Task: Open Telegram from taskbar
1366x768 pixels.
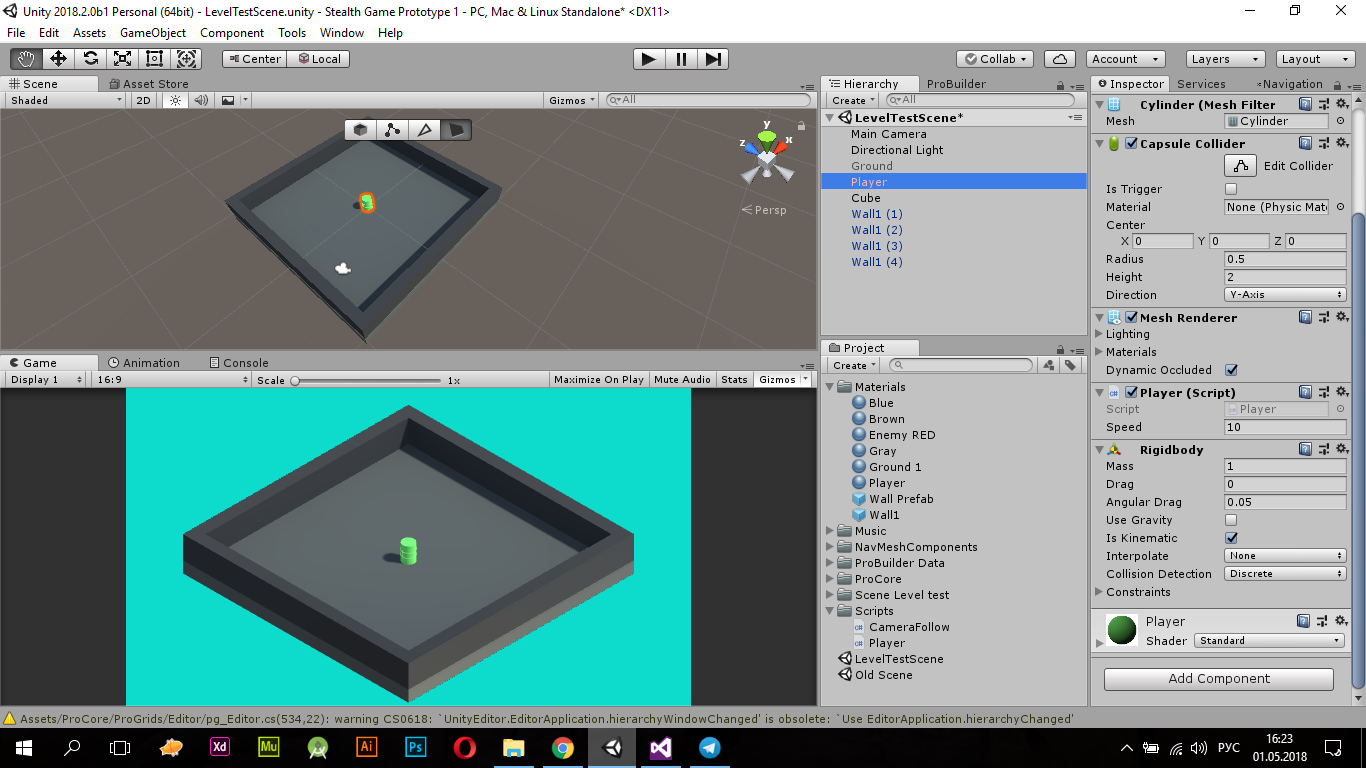Action: (x=709, y=747)
